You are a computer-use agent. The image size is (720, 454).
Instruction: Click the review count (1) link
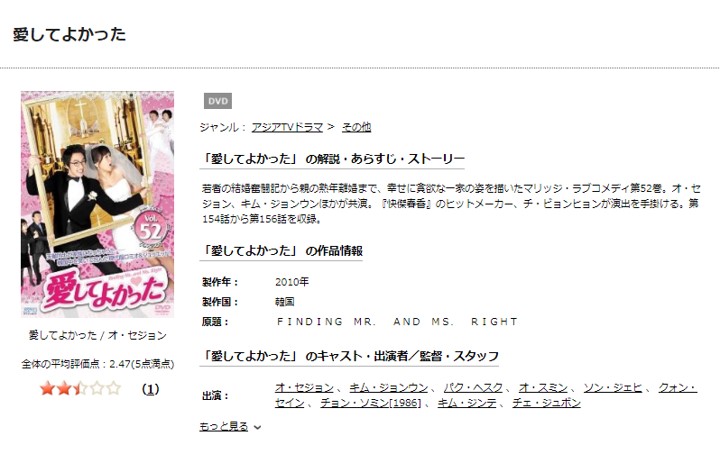(150, 389)
